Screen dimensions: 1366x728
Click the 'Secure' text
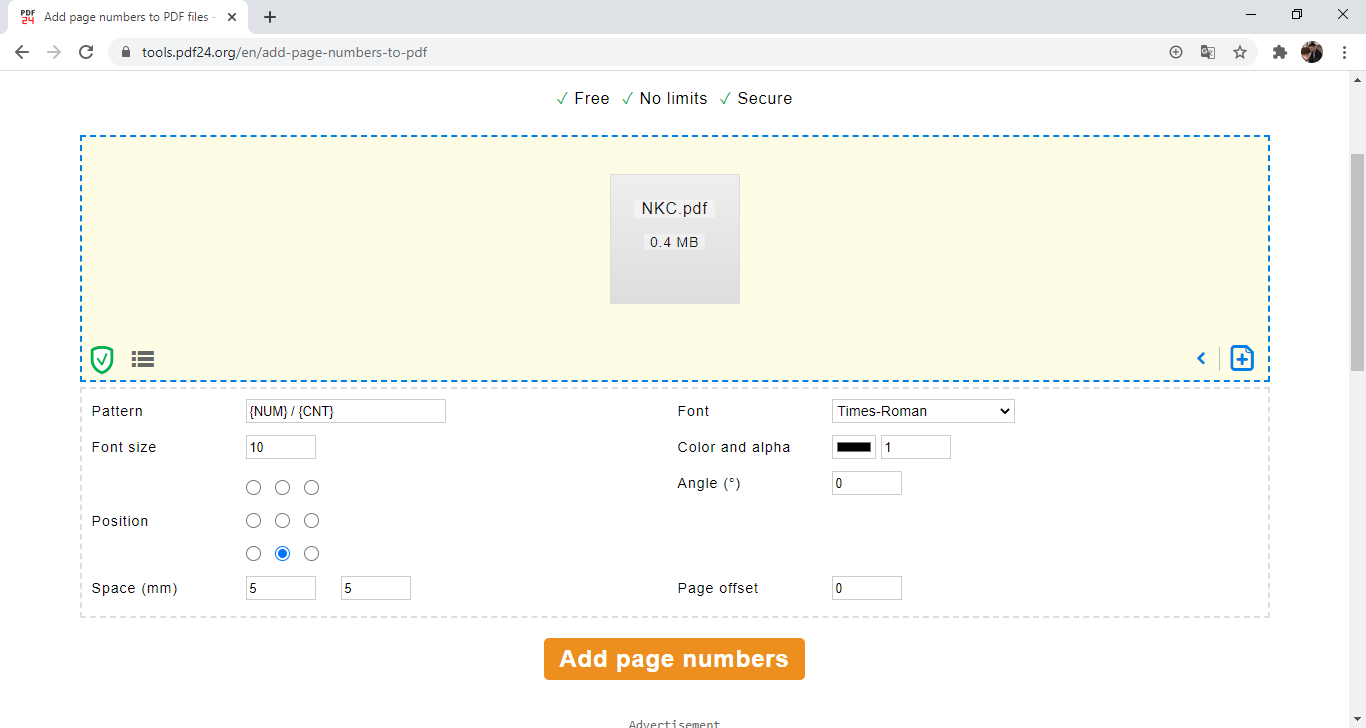pos(765,98)
